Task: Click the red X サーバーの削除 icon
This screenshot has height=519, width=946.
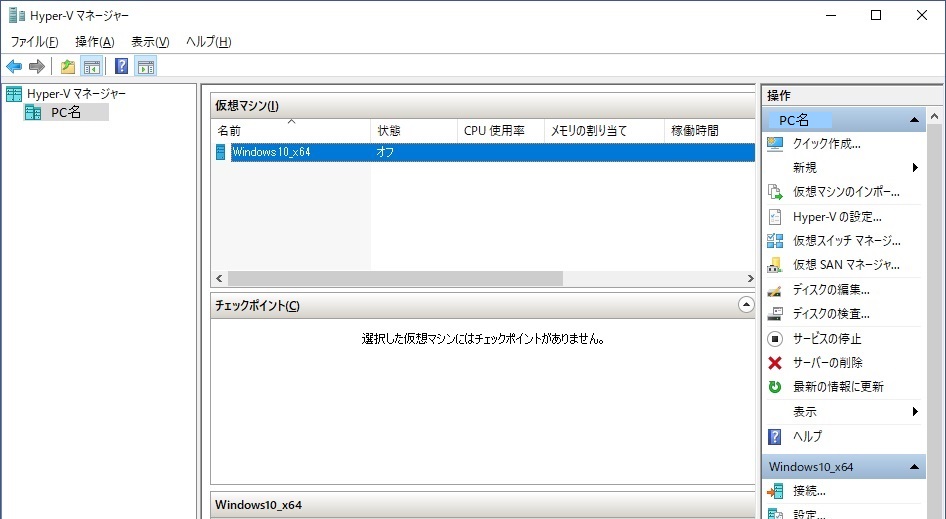Action: point(775,363)
